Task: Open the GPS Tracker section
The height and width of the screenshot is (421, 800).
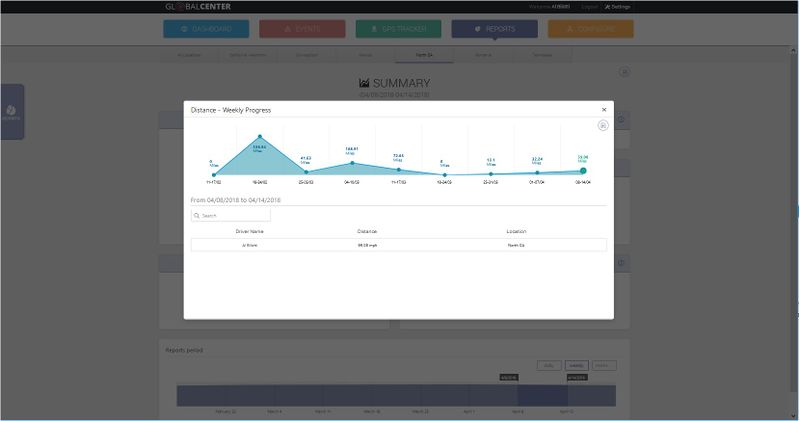Action: point(398,29)
